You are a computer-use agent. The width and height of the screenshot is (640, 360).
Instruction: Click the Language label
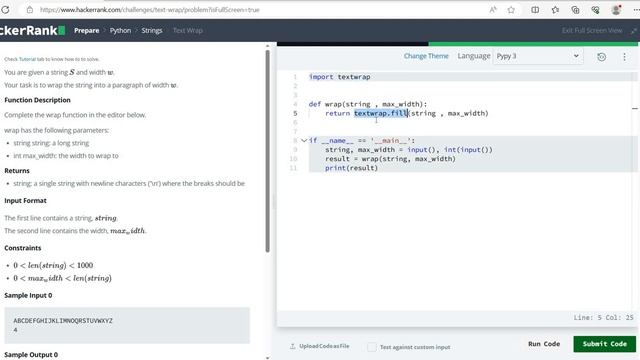pos(473,56)
